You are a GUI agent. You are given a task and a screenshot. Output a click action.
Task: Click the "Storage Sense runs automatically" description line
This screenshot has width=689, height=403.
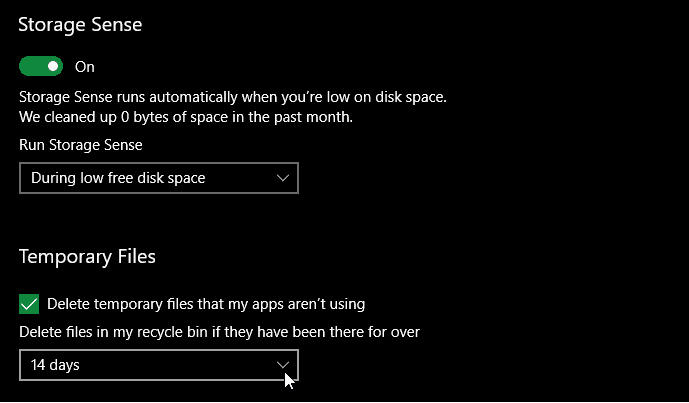click(x=233, y=97)
